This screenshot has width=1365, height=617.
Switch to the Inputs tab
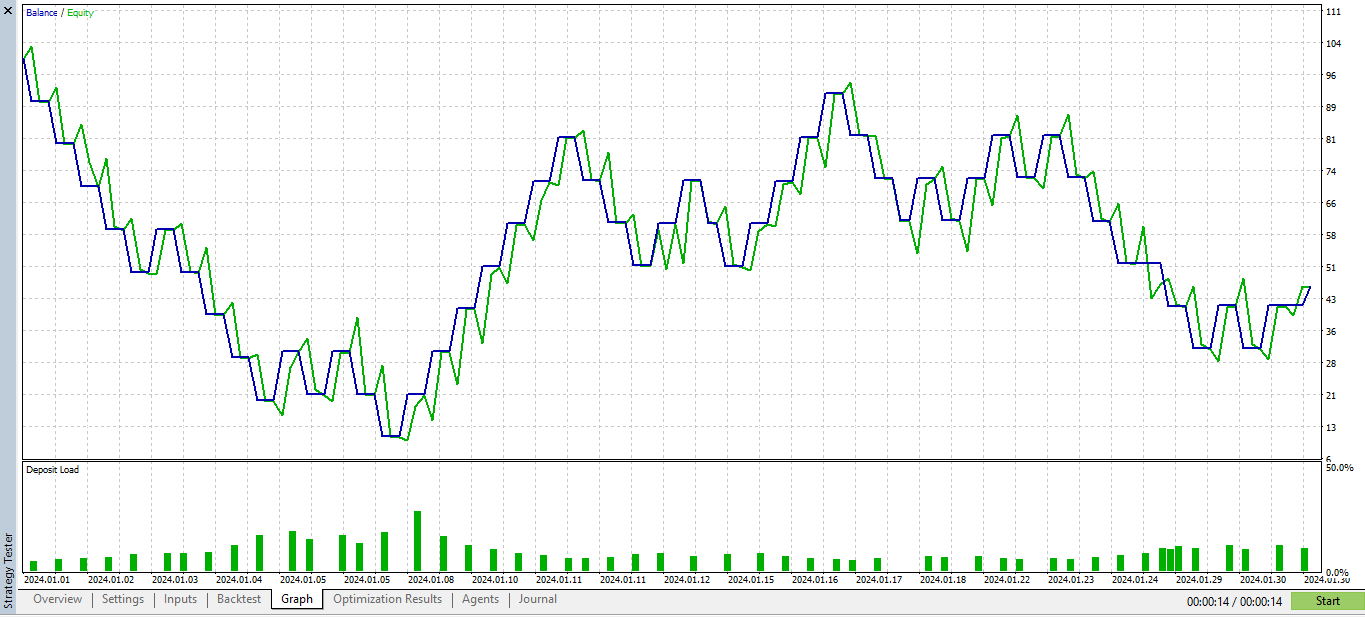tap(179, 599)
